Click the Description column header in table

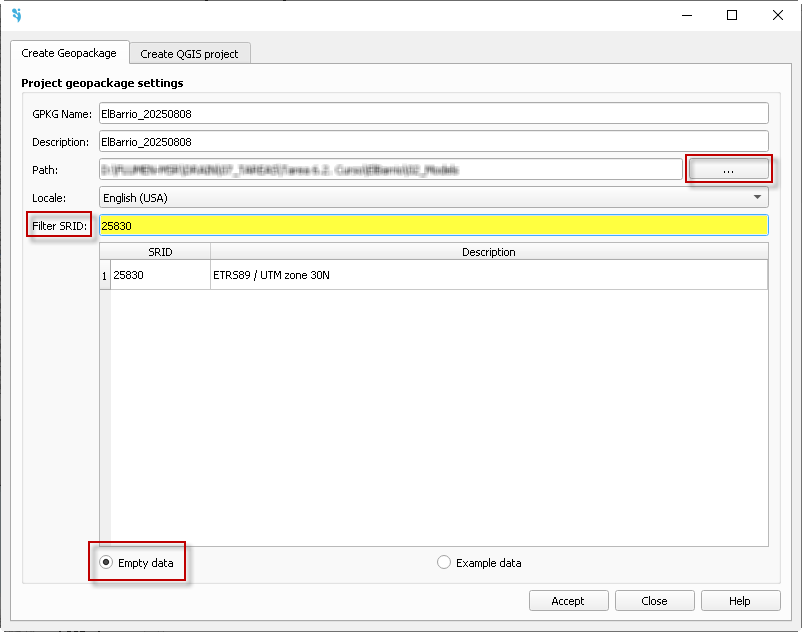tap(488, 252)
